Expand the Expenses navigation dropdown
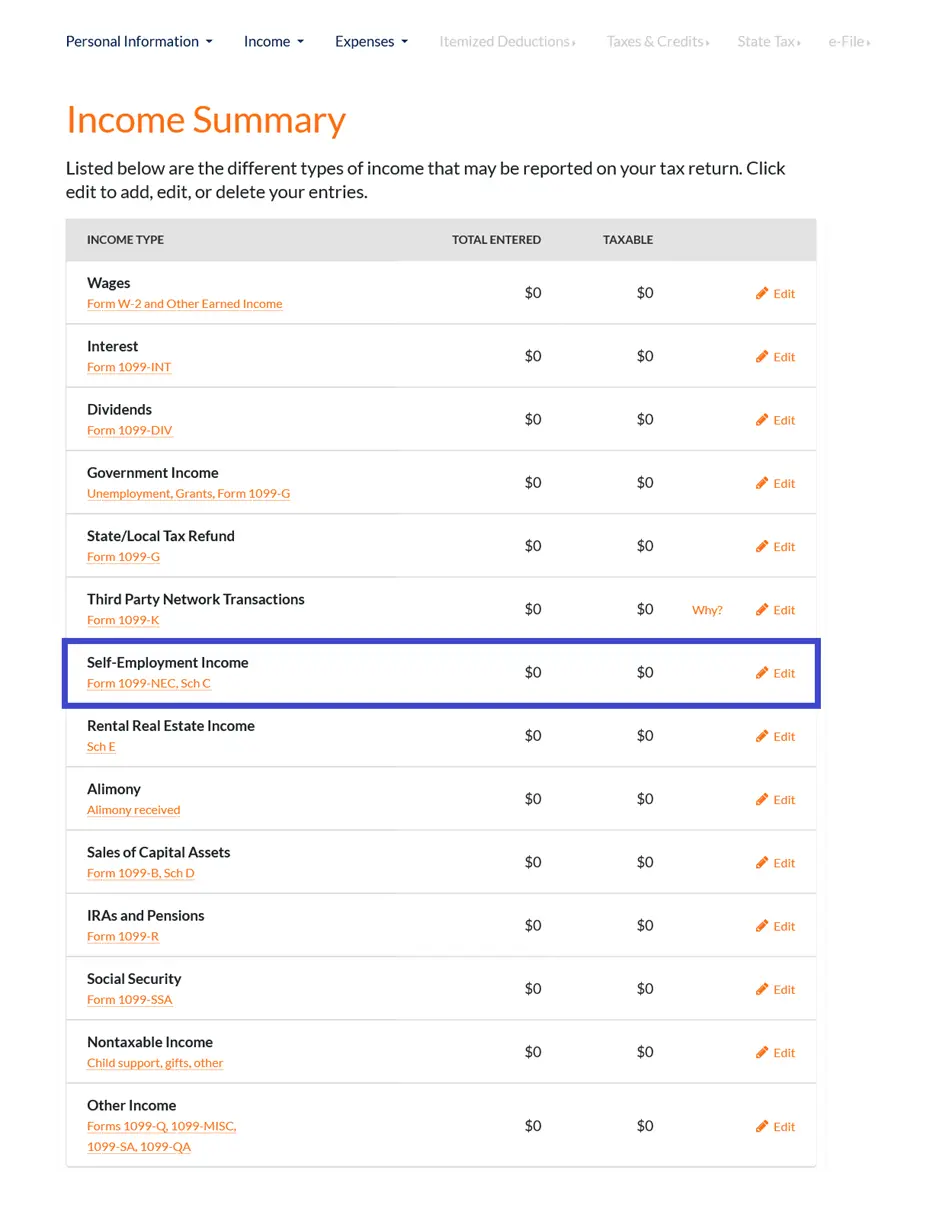The image size is (936, 1205). [x=372, y=42]
